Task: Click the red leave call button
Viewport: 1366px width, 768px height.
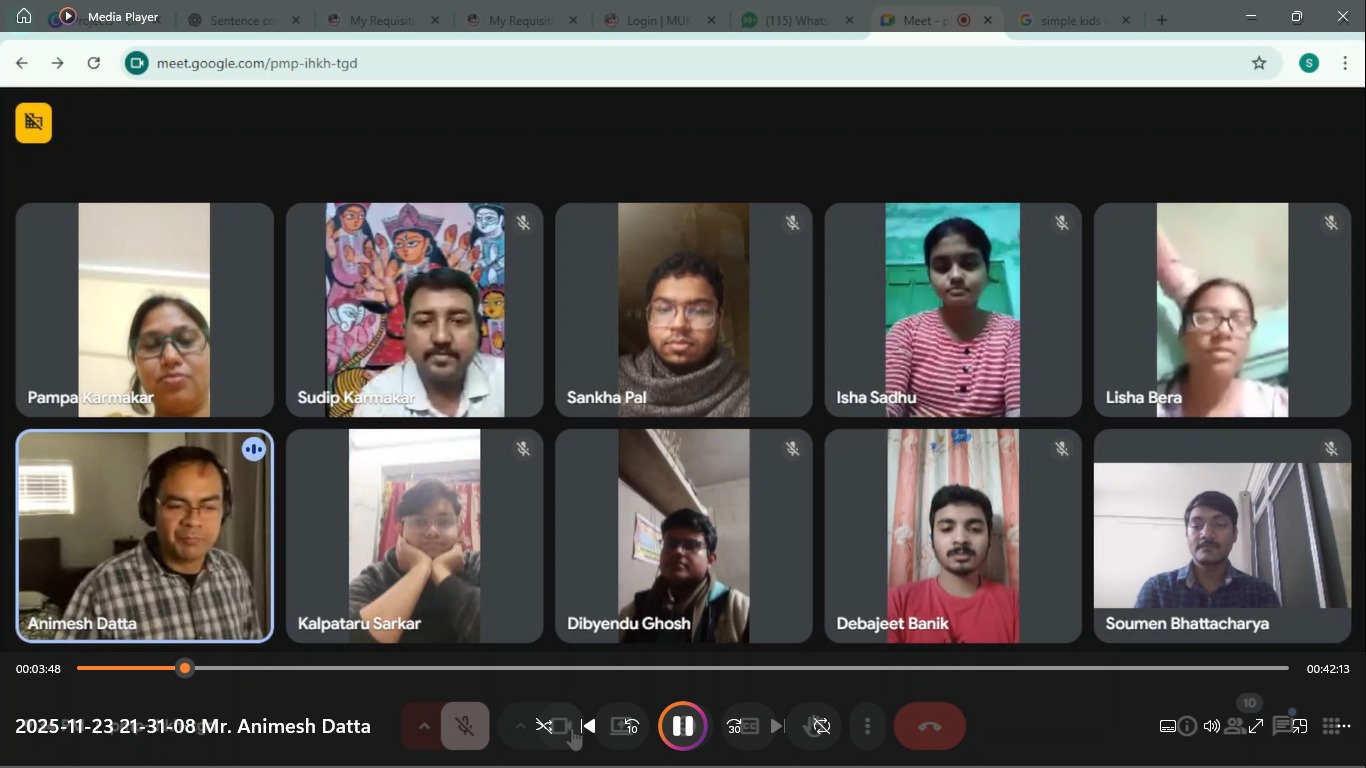Action: click(x=929, y=726)
